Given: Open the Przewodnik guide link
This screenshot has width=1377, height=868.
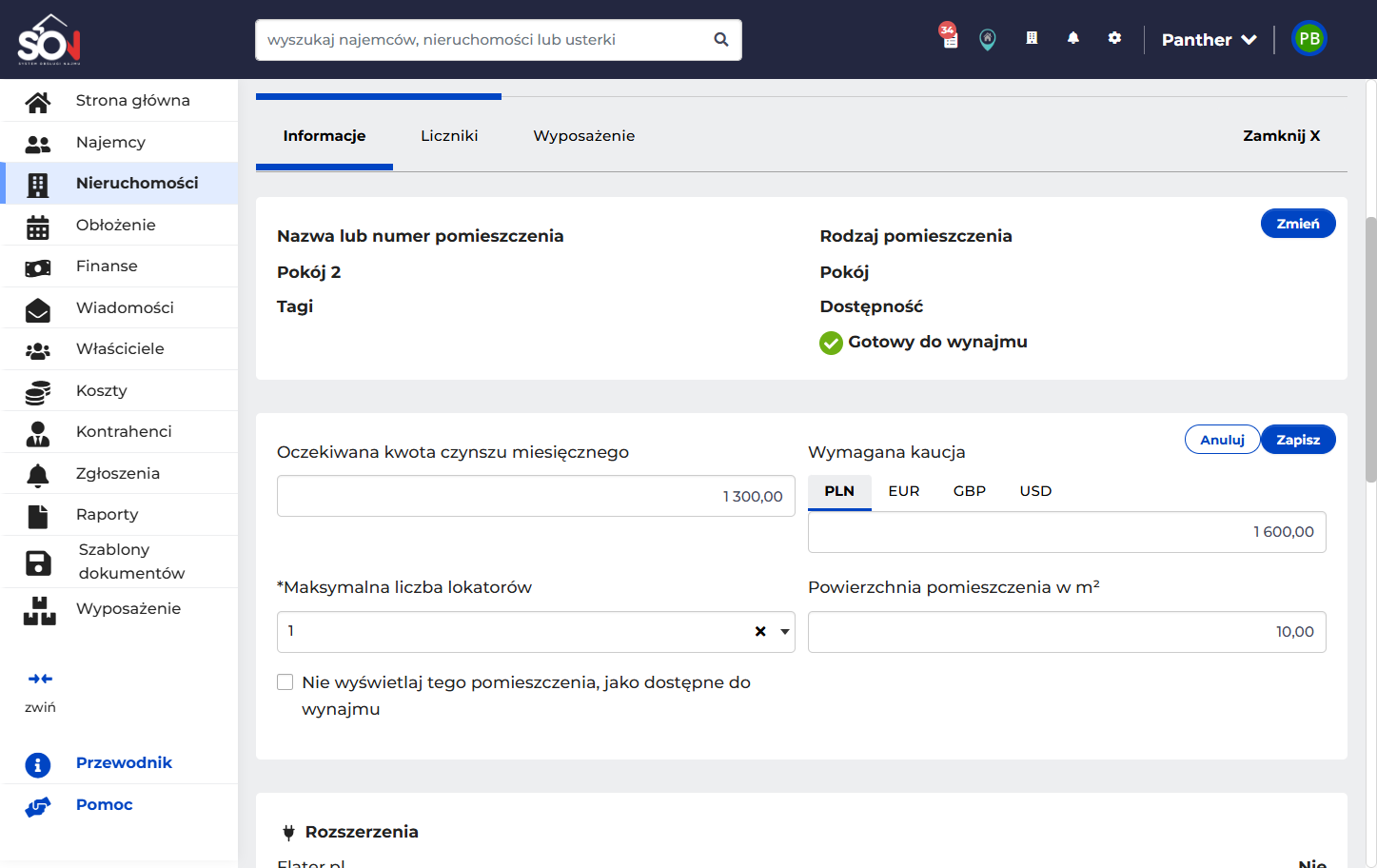Looking at the screenshot, I should tap(124, 763).
